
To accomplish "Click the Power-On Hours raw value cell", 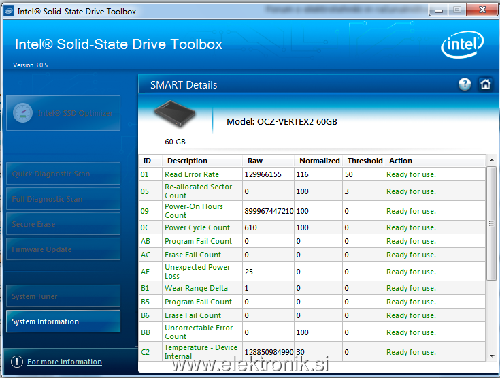I will pos(268,211).
